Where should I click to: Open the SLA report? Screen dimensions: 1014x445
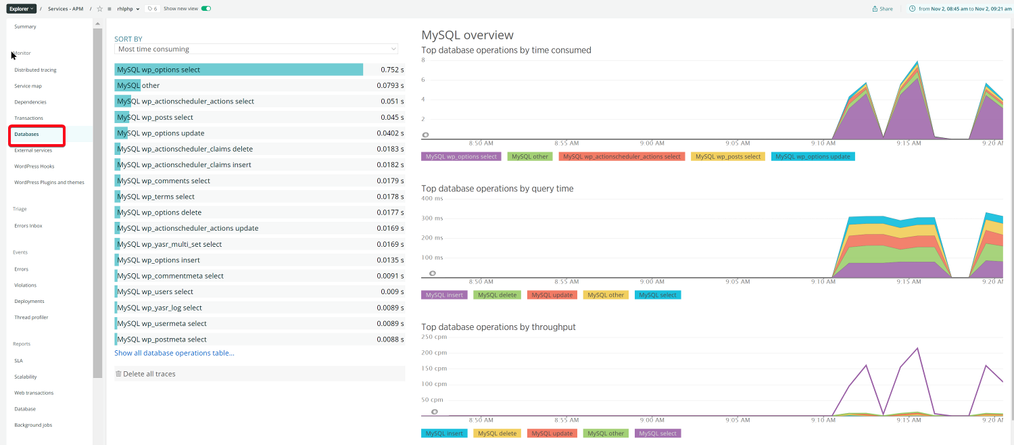click(x=18, y=361)
